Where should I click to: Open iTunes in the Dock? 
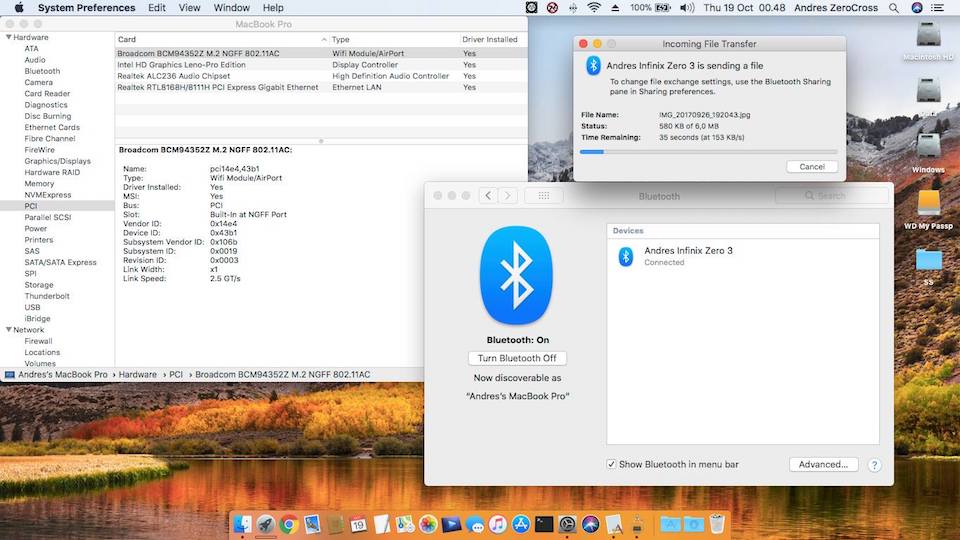(498, 524)
